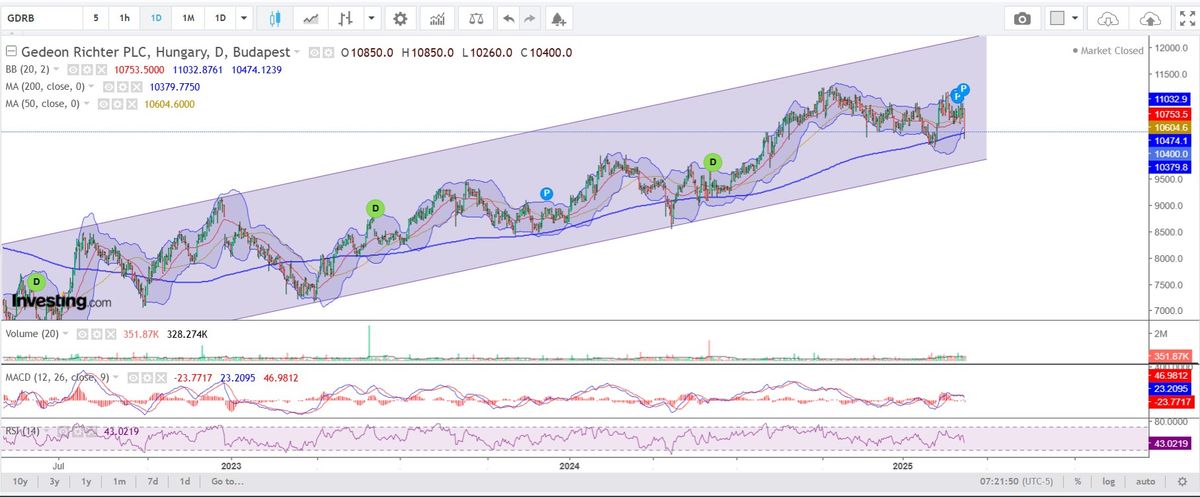Image resolution: width=1200 pixels, height=497 pixels.
Task: Expand the time interval dropdown arrow
Action: point(243,19)
